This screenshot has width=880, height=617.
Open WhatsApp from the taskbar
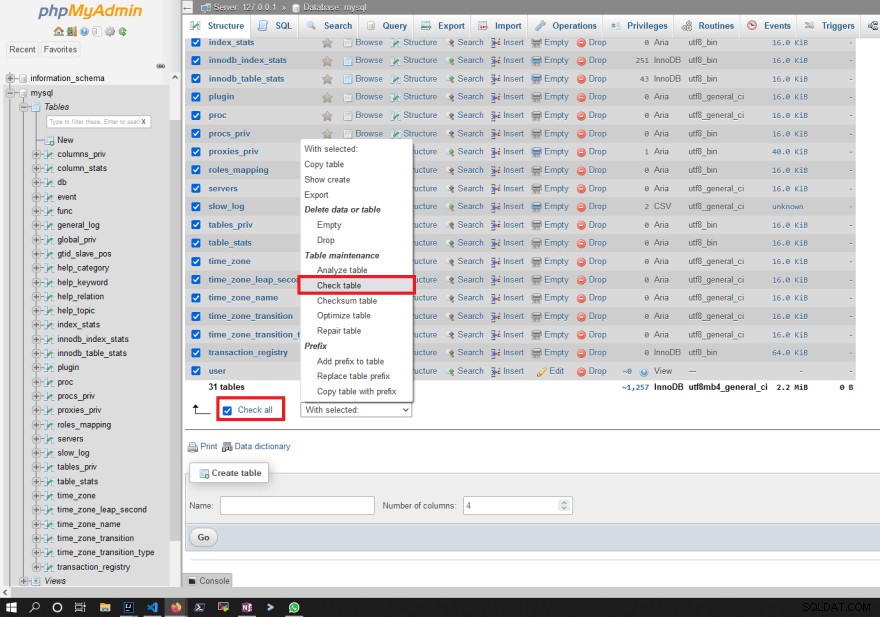(x=294, y=607)
